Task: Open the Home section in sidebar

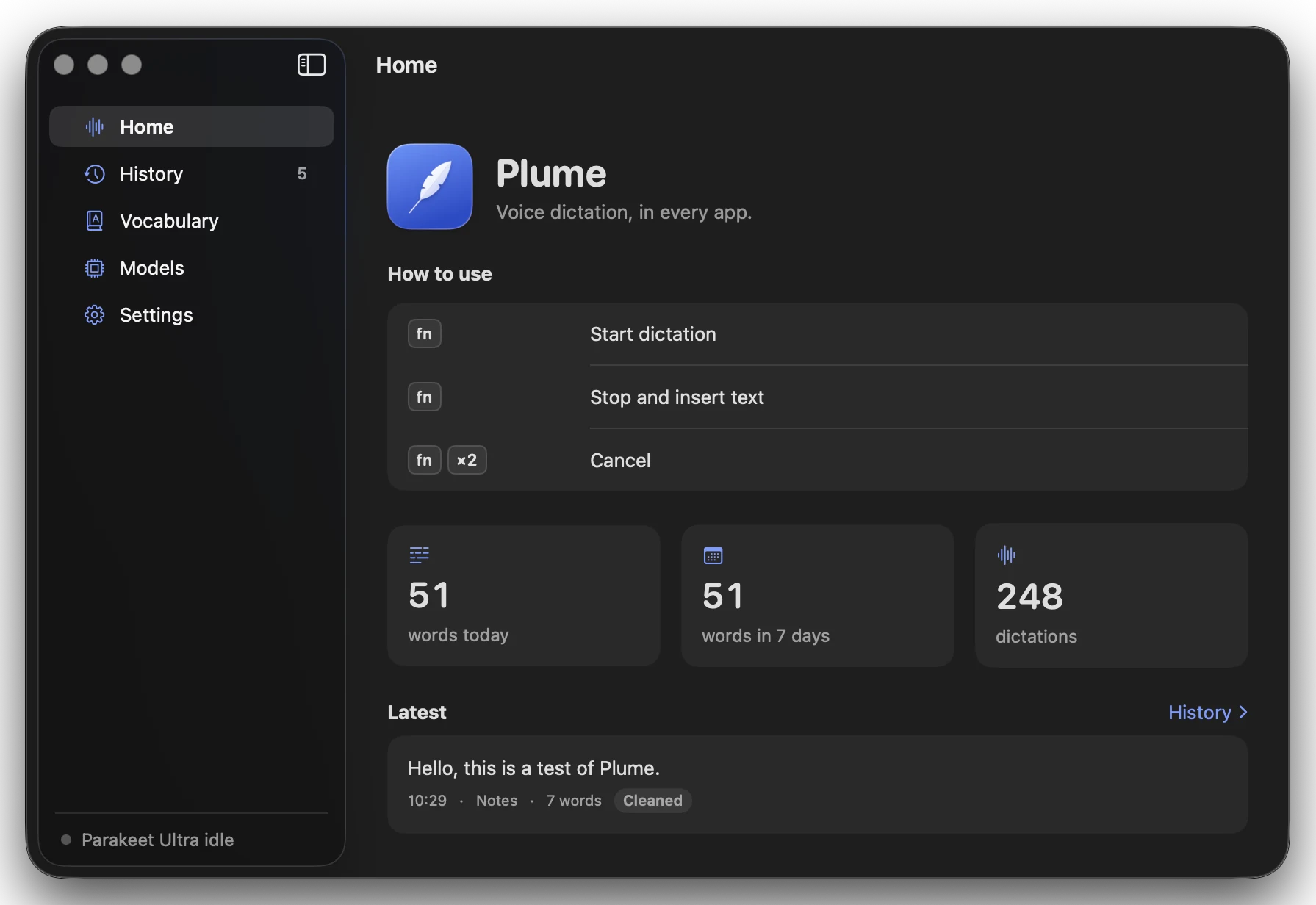Action: tap(192, 126)
